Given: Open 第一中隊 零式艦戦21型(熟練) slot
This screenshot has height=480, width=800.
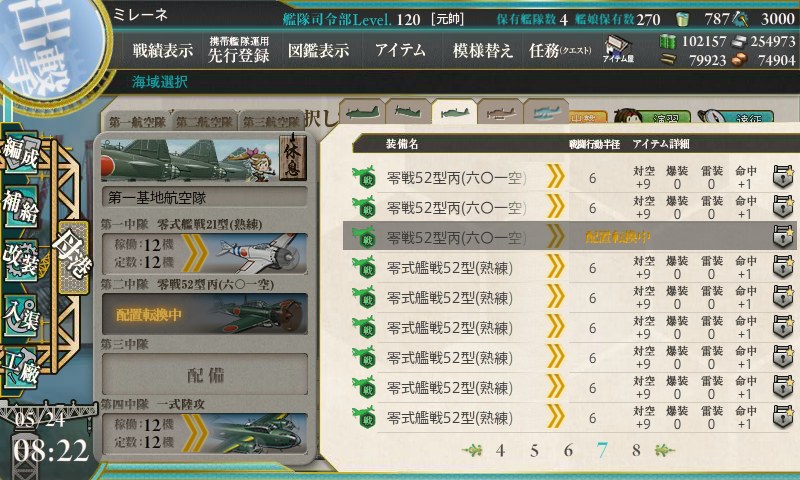Looking at the screenshot, I should tap(205, 254).
